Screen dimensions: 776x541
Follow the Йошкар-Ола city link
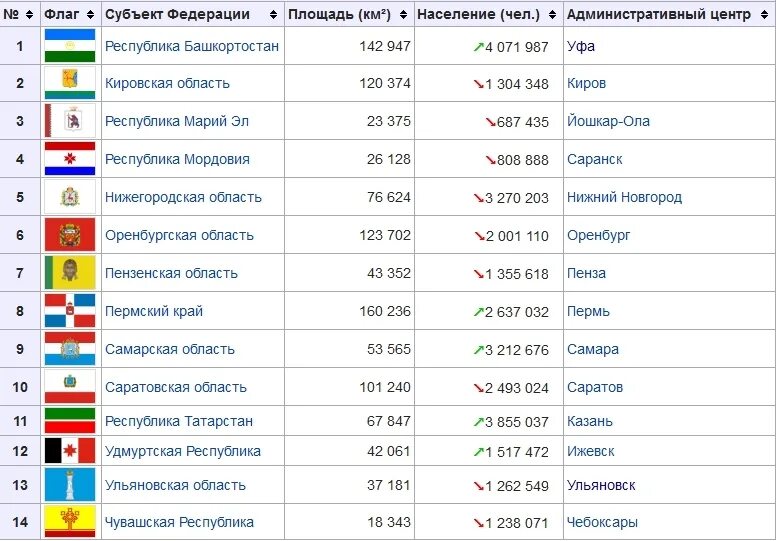click(x=608, y=121)
